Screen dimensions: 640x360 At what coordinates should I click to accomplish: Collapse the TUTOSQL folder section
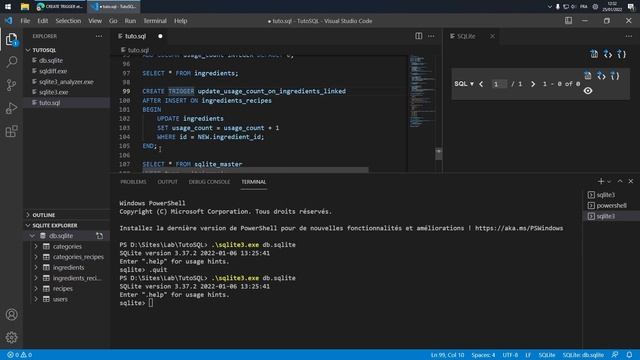pos(67,50)
